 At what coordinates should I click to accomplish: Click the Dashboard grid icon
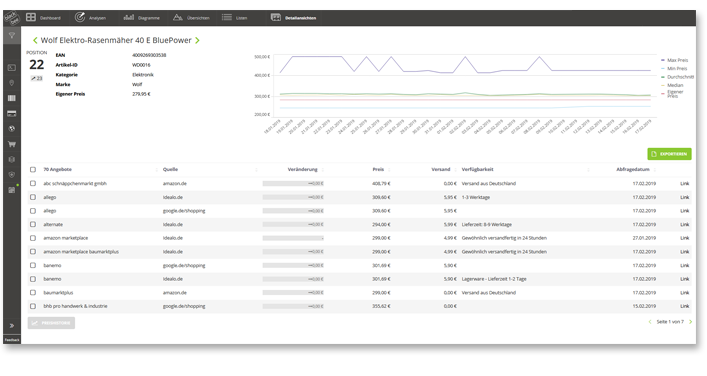pos(31,17)
